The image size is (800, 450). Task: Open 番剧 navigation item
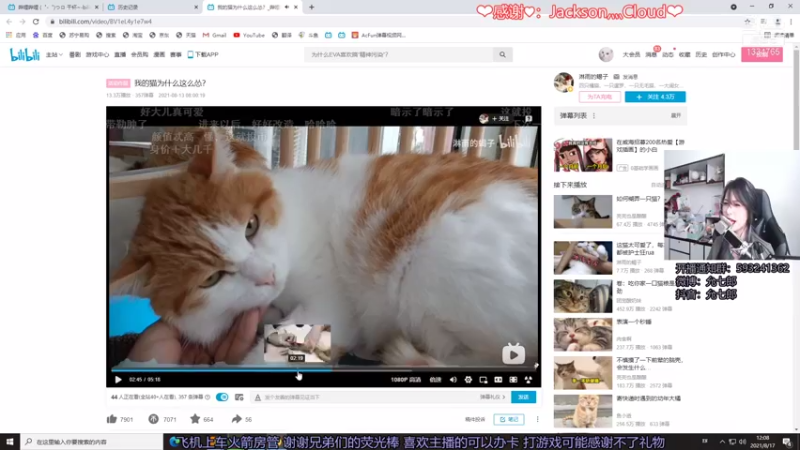point(74,55)
